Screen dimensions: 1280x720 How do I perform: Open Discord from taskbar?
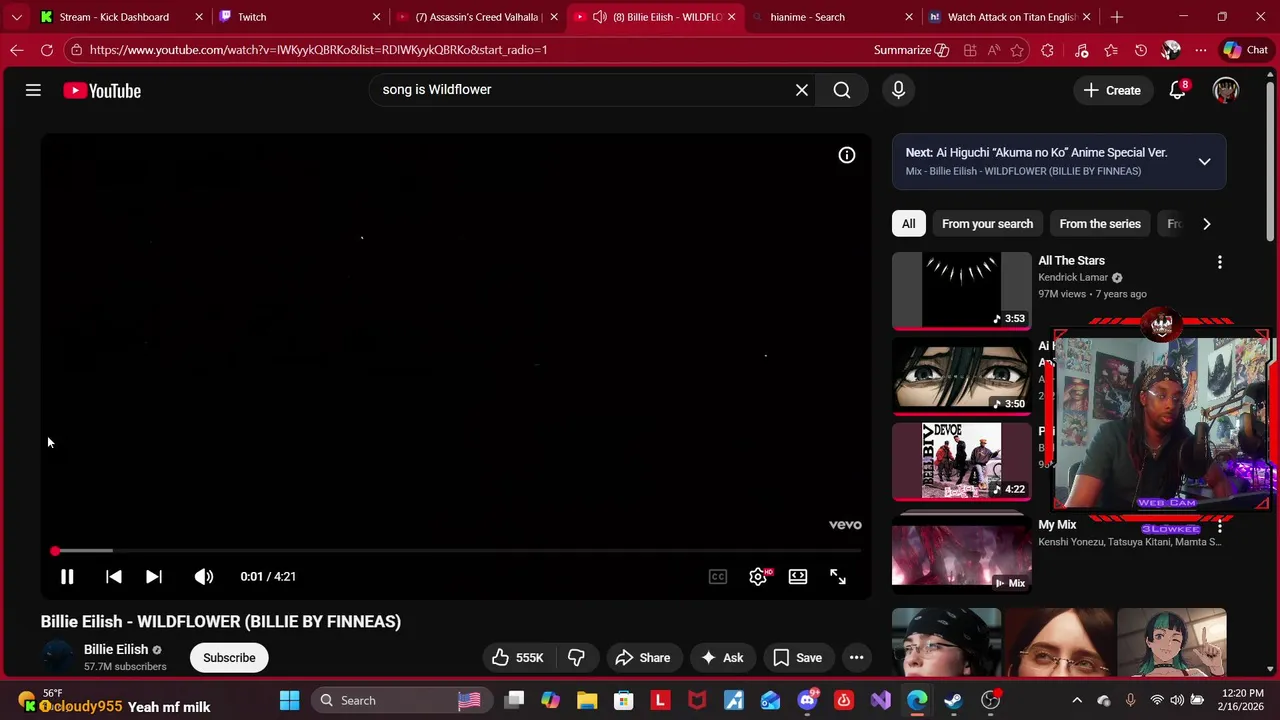pyautogui.click(x=807, y=701)
